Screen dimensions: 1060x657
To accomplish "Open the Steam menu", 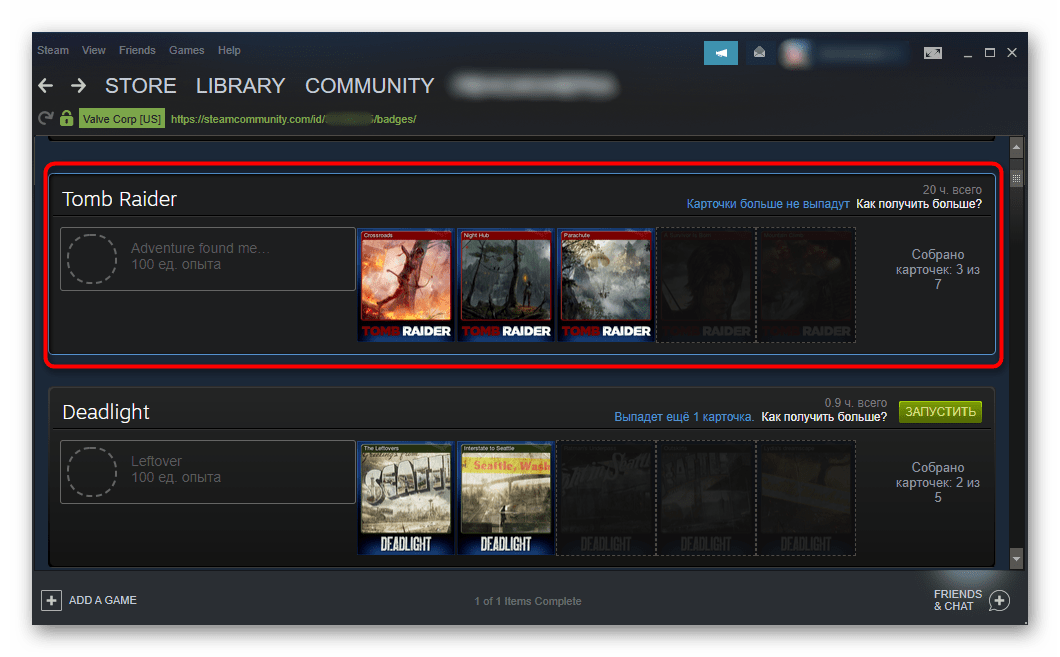I will [x=53, y=50].
